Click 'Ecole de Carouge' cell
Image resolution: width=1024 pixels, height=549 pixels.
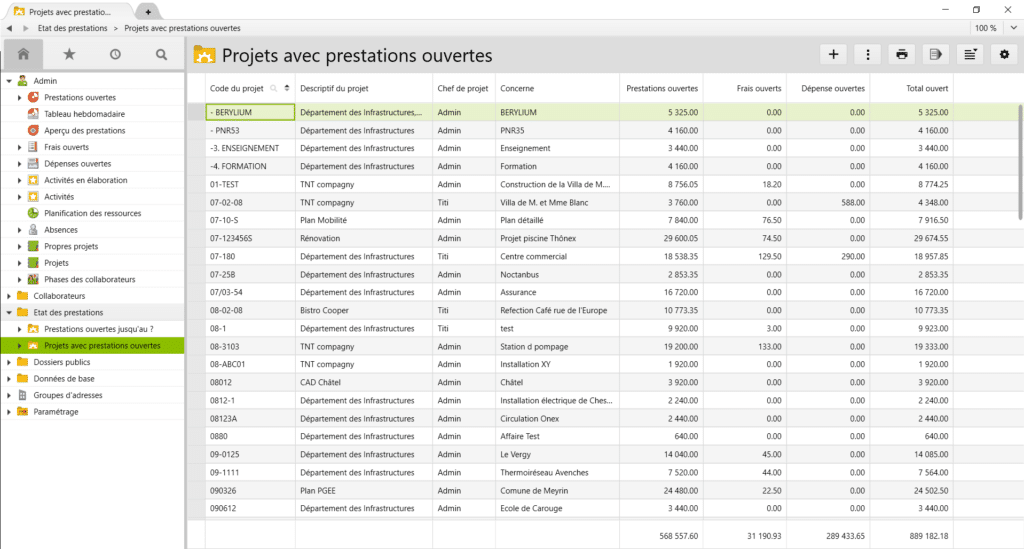[x=556, y=509]
